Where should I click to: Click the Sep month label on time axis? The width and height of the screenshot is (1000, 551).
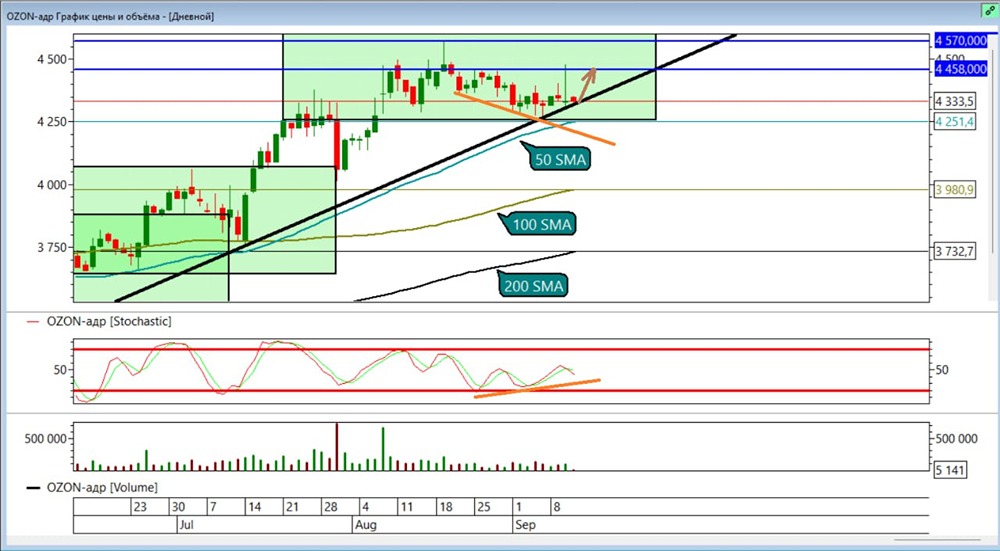(x=526, y=525)
